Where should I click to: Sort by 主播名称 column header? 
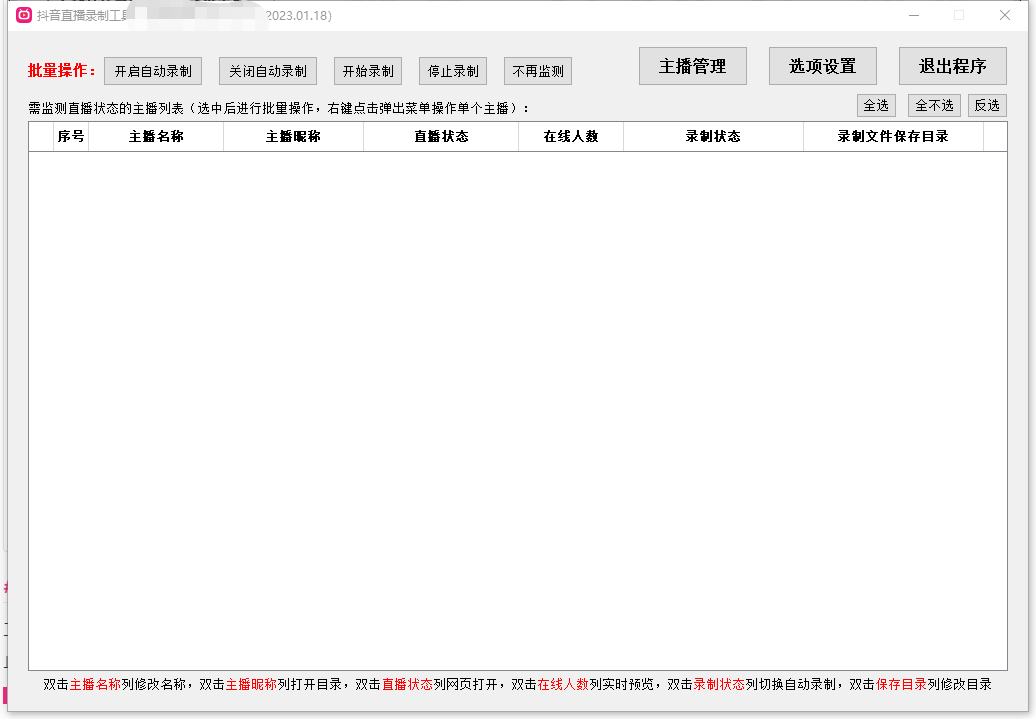[156, 136]
